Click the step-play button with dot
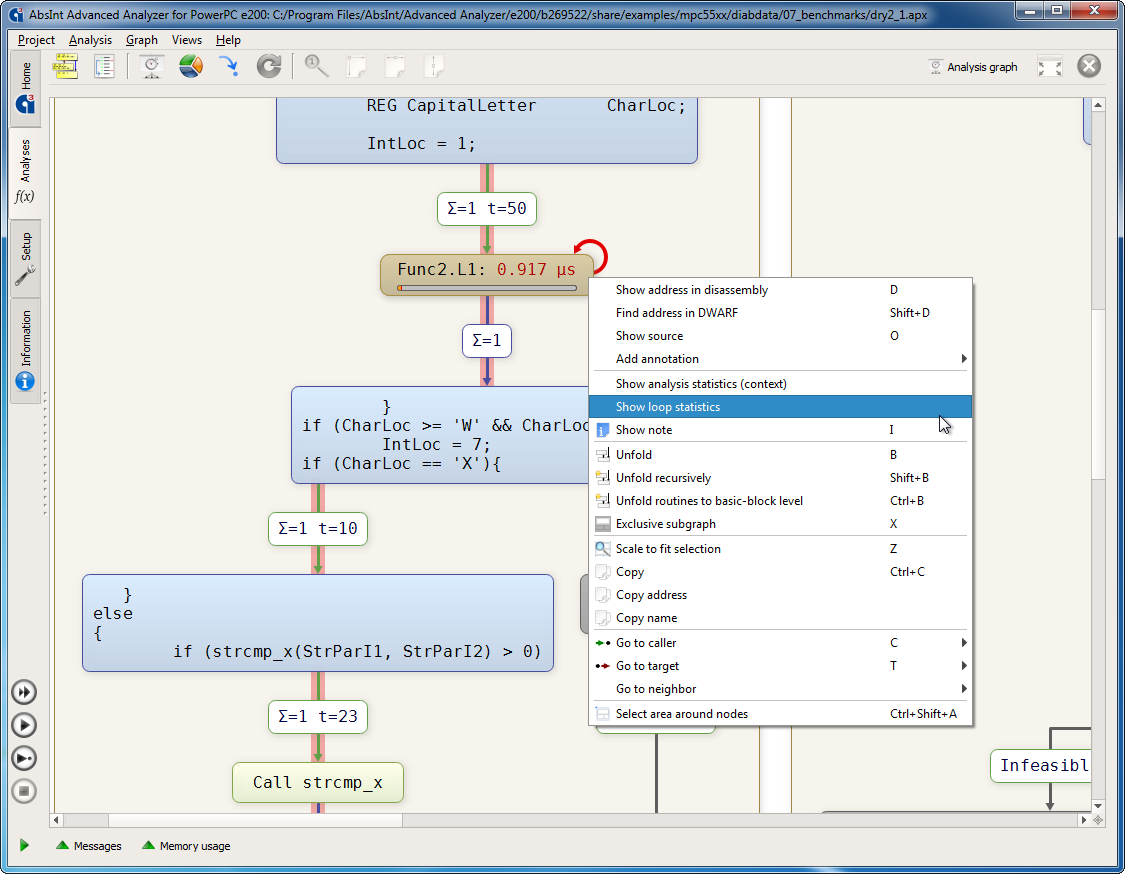Screen dimensions: 1125x874 coord(24,758)
